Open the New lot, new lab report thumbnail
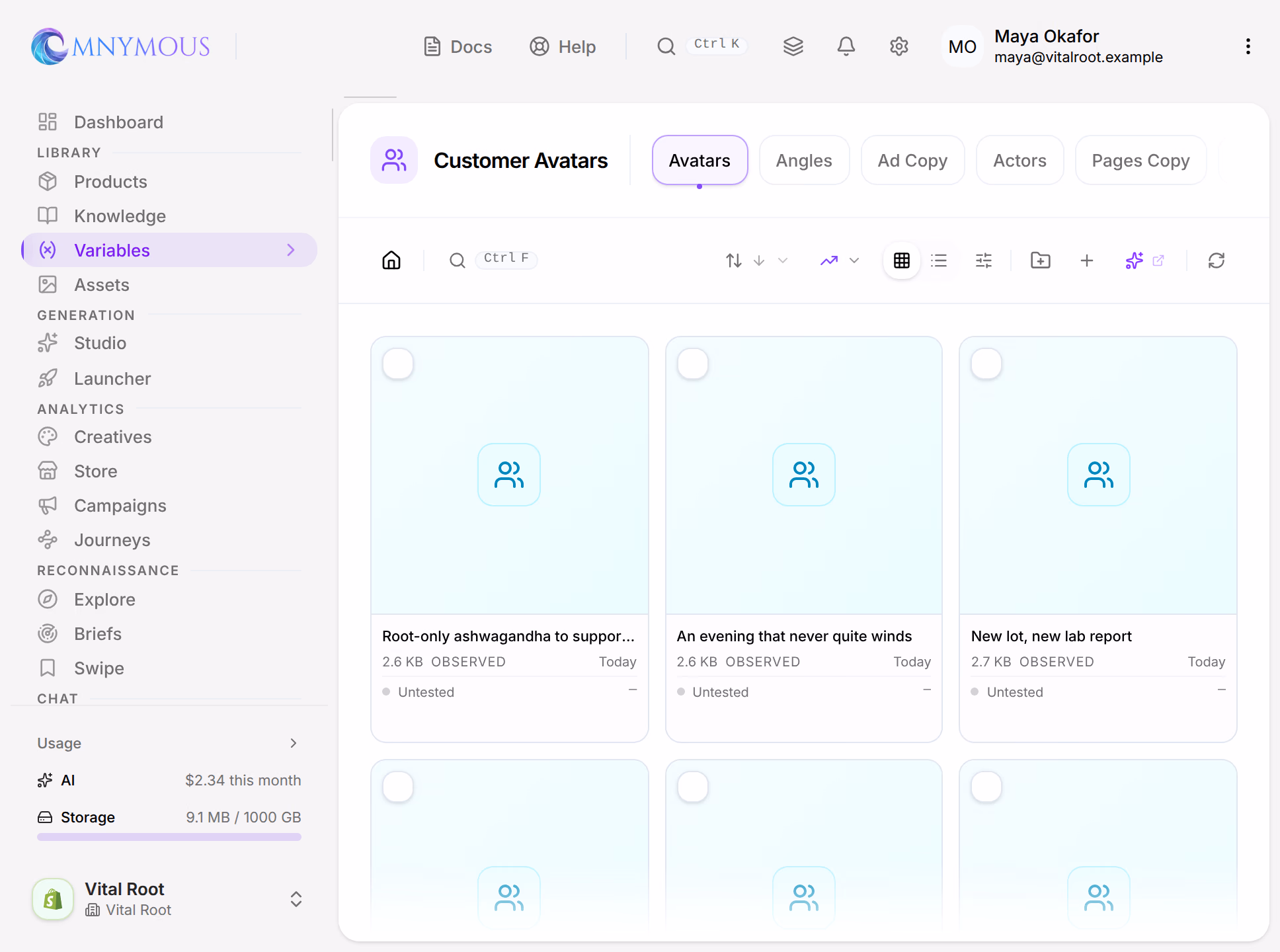Viewport: 1280px width, 952px height. pos(1098,475)
